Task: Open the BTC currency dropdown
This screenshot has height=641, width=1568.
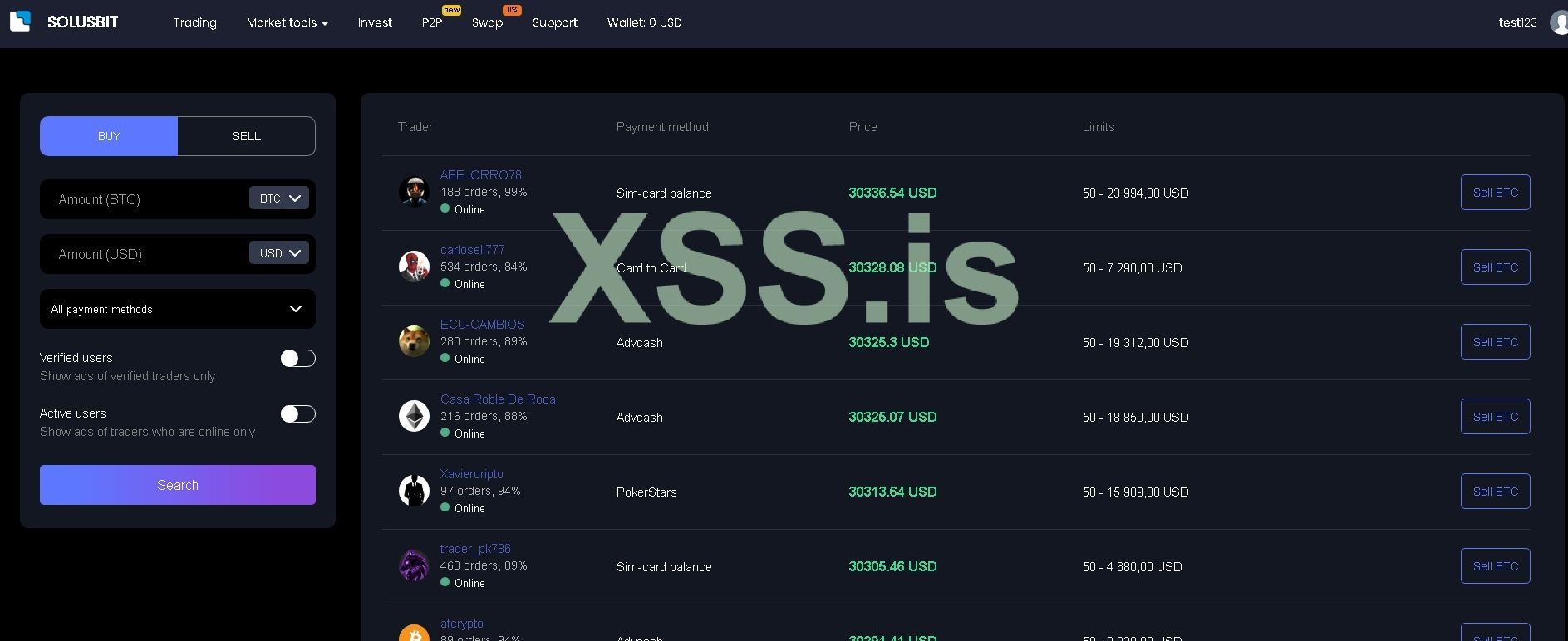Action: click(279, 198)
